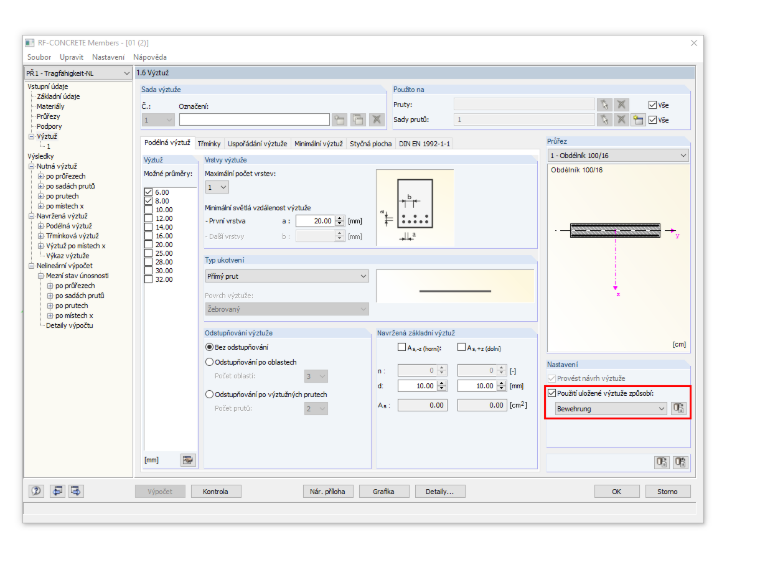Screen dimensions: 760x570
Task: Increase První vrstva spacing with the stepper
Action: [340, 218]
